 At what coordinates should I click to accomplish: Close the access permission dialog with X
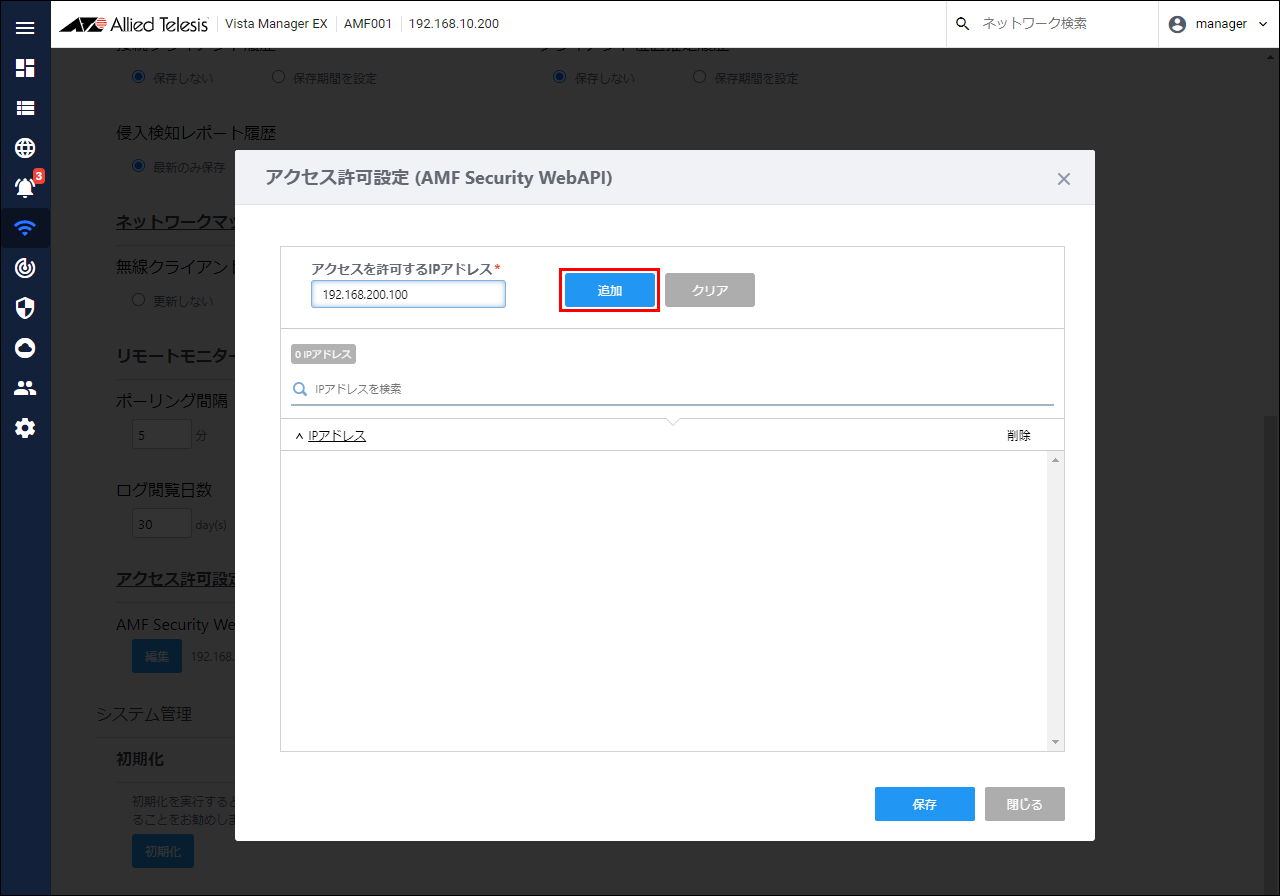coord(1063,179)
